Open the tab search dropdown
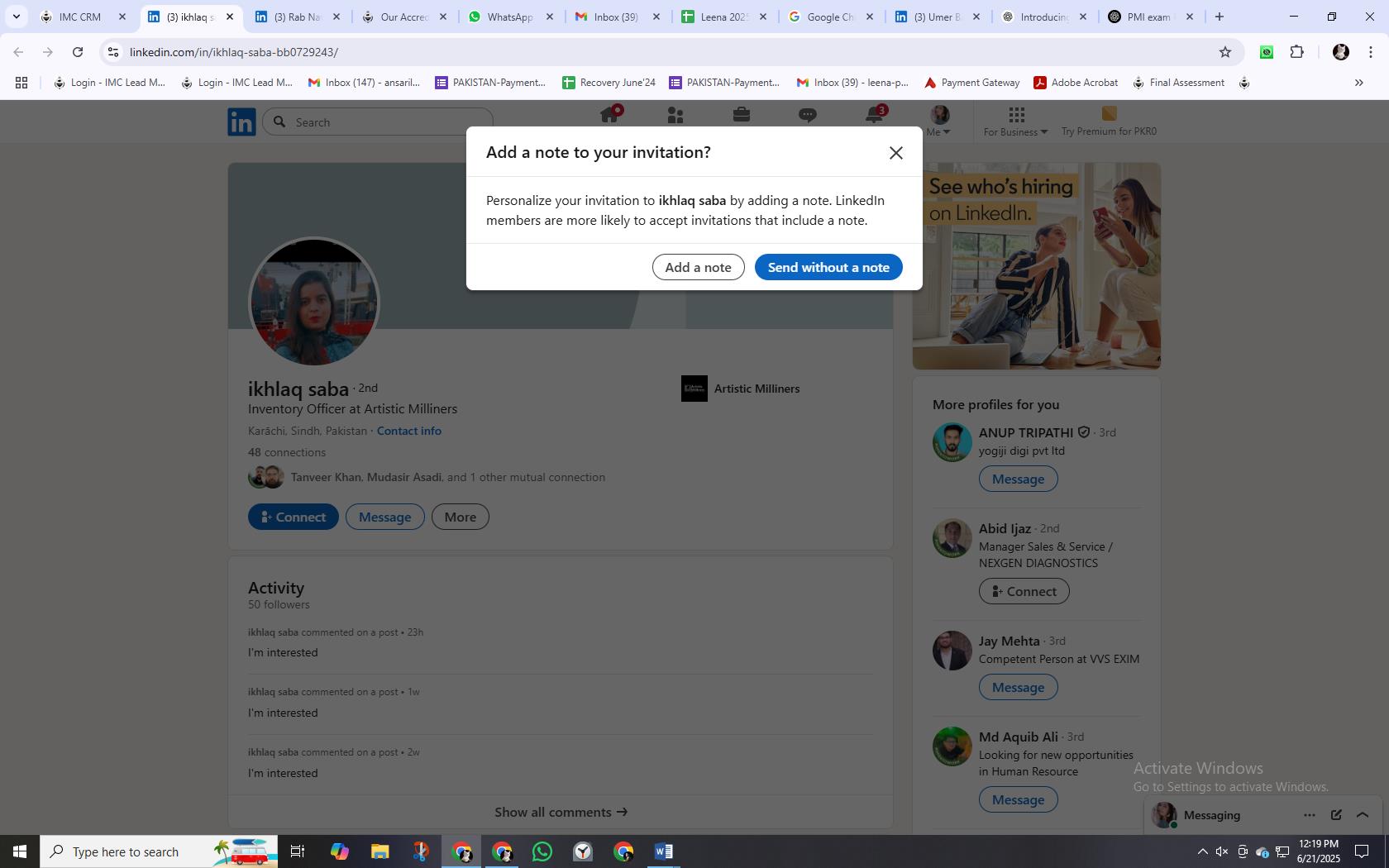 [16, 17]
